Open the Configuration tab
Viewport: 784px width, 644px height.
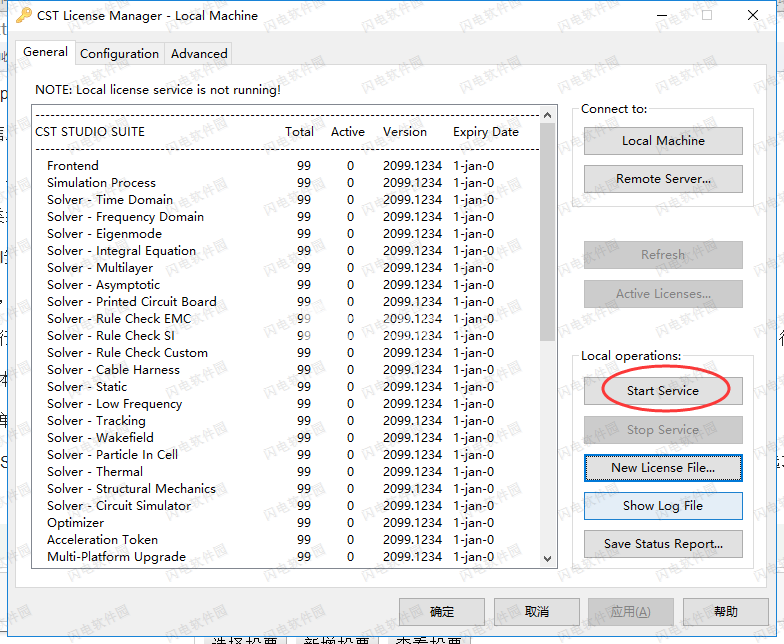pyautogui.click(x=120, y=54)
